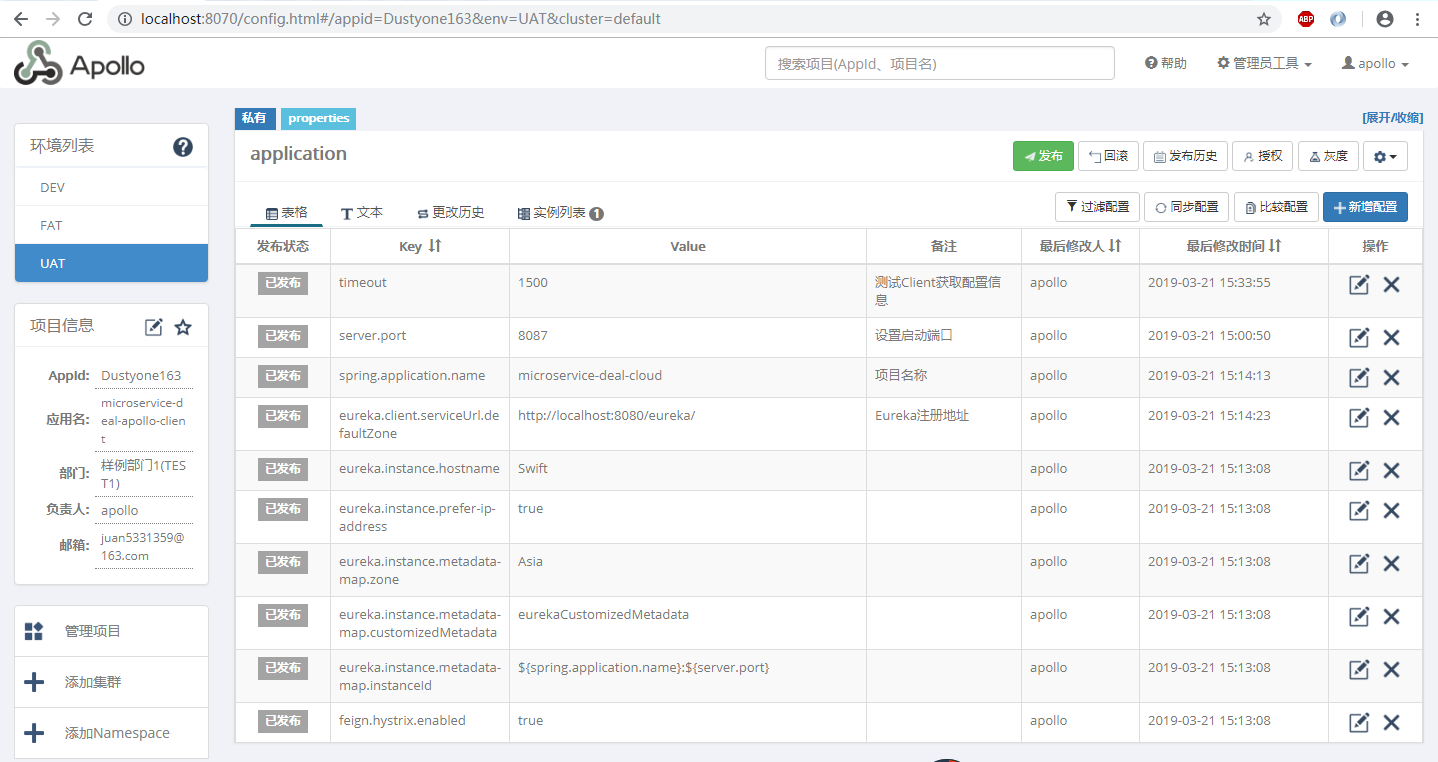Open the Chrome profile icon
The width and height of the screenshot is (1438, 762).
(x=1385, y=19)
